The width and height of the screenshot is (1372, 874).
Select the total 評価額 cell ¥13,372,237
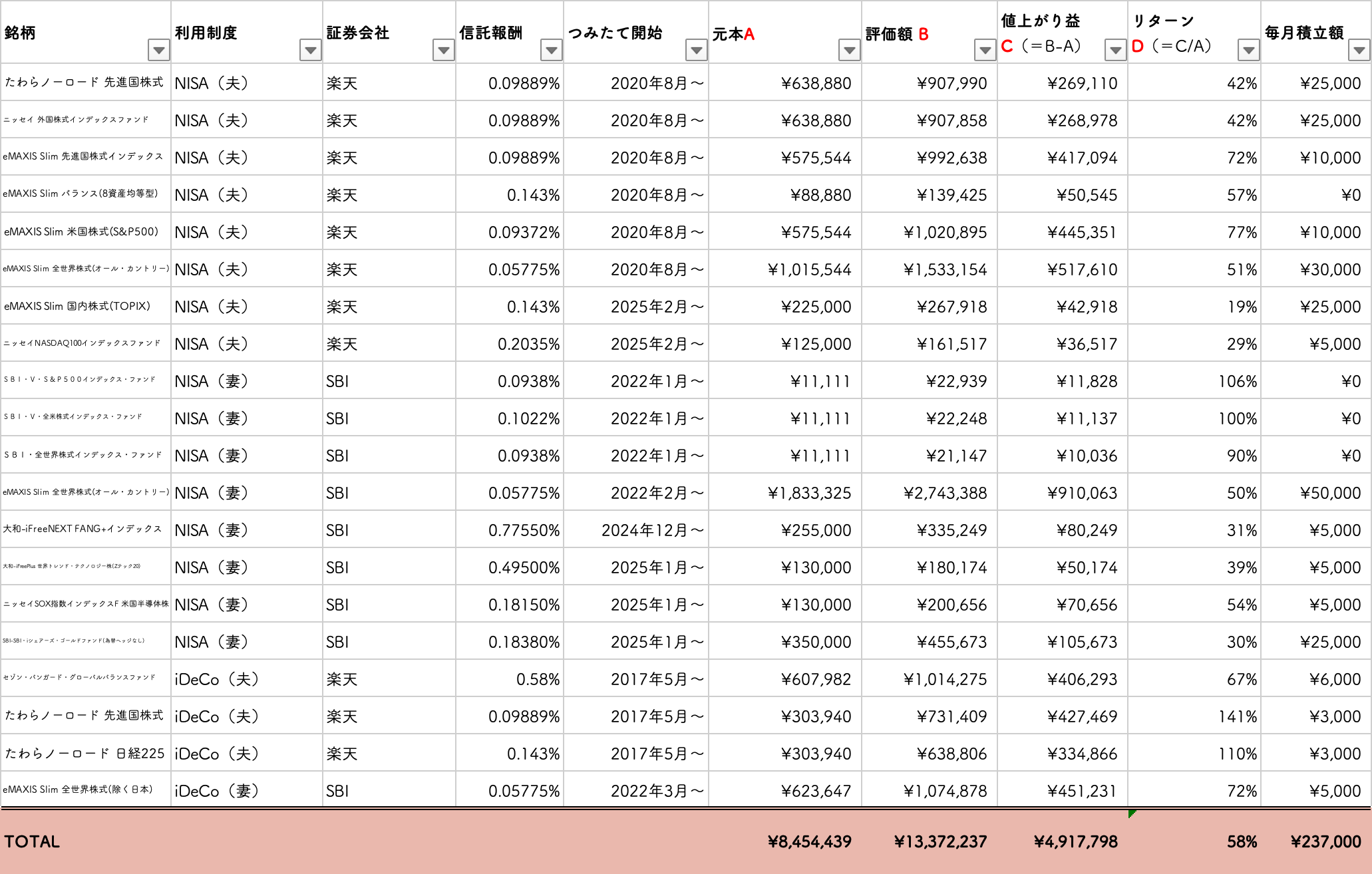tap(940, 841)
